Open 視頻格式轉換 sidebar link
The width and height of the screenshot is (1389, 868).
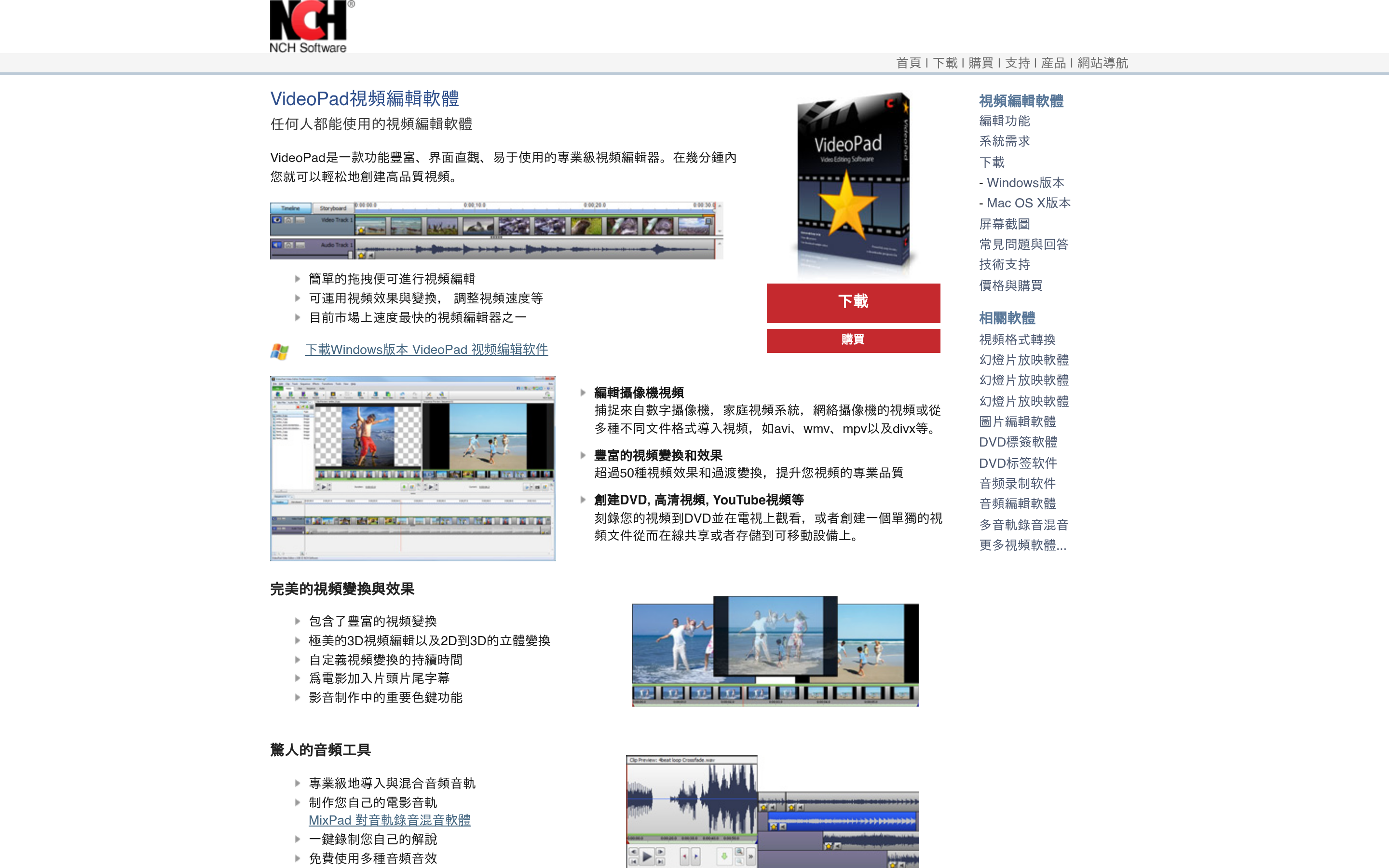(1017, 340)
